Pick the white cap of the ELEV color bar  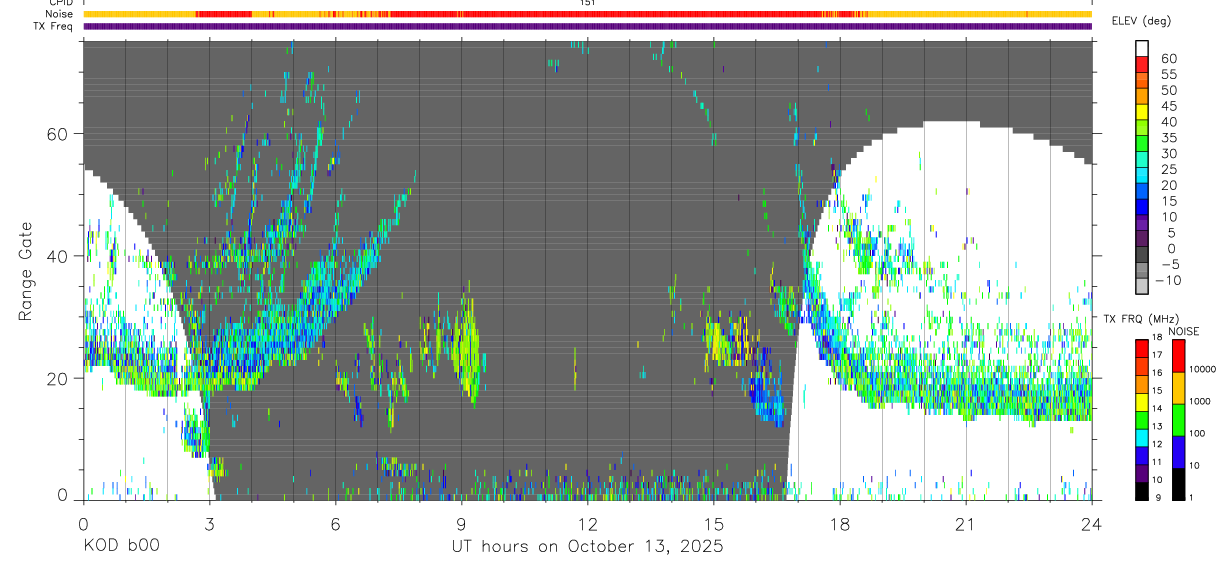(1143, 48)
